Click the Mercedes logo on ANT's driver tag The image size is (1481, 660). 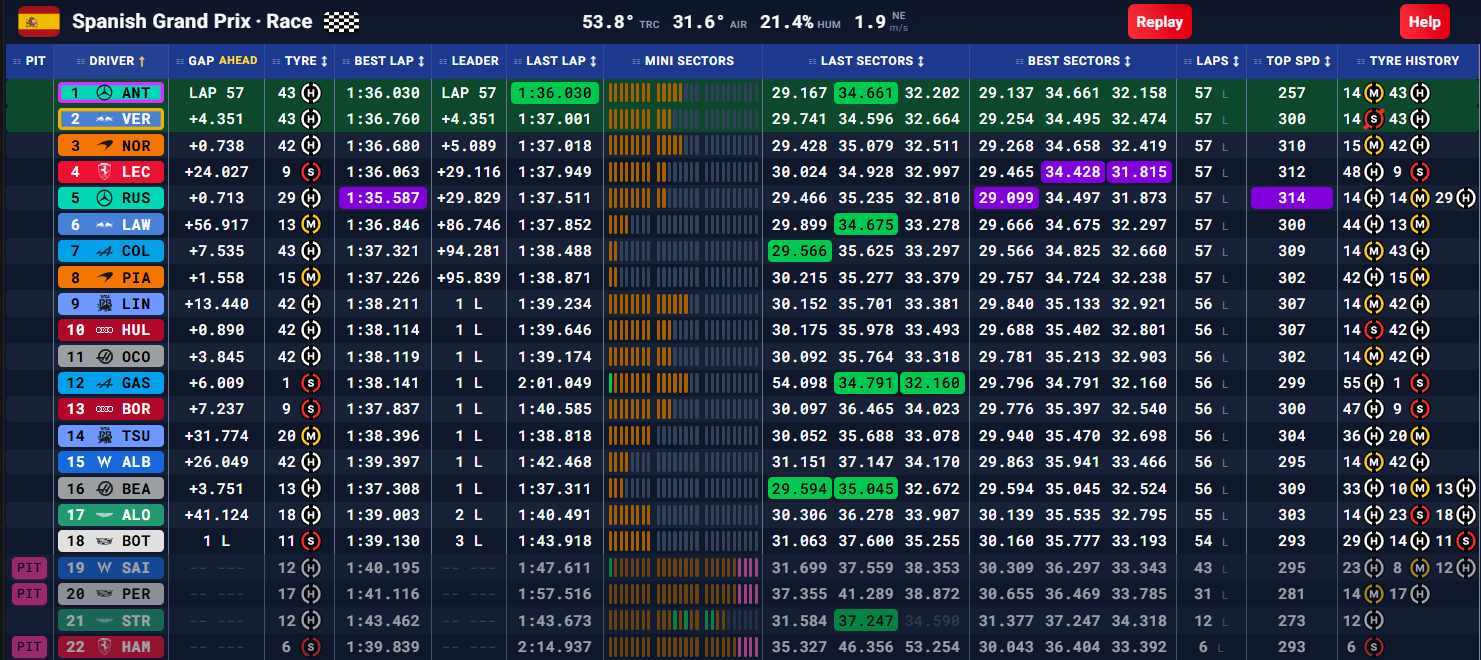click(x=104, y=93)
